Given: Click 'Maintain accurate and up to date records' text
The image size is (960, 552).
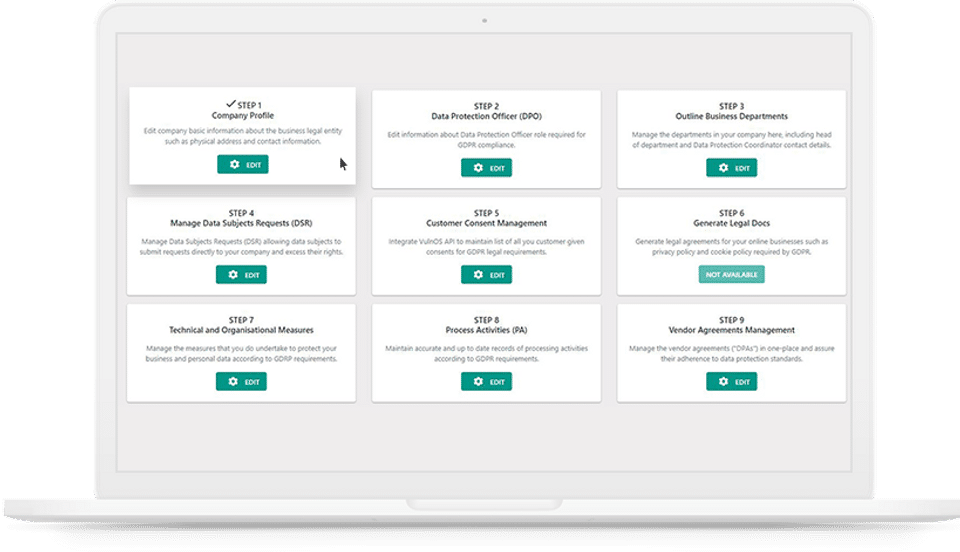Looking at the screenshot, I should click(486, 354).
